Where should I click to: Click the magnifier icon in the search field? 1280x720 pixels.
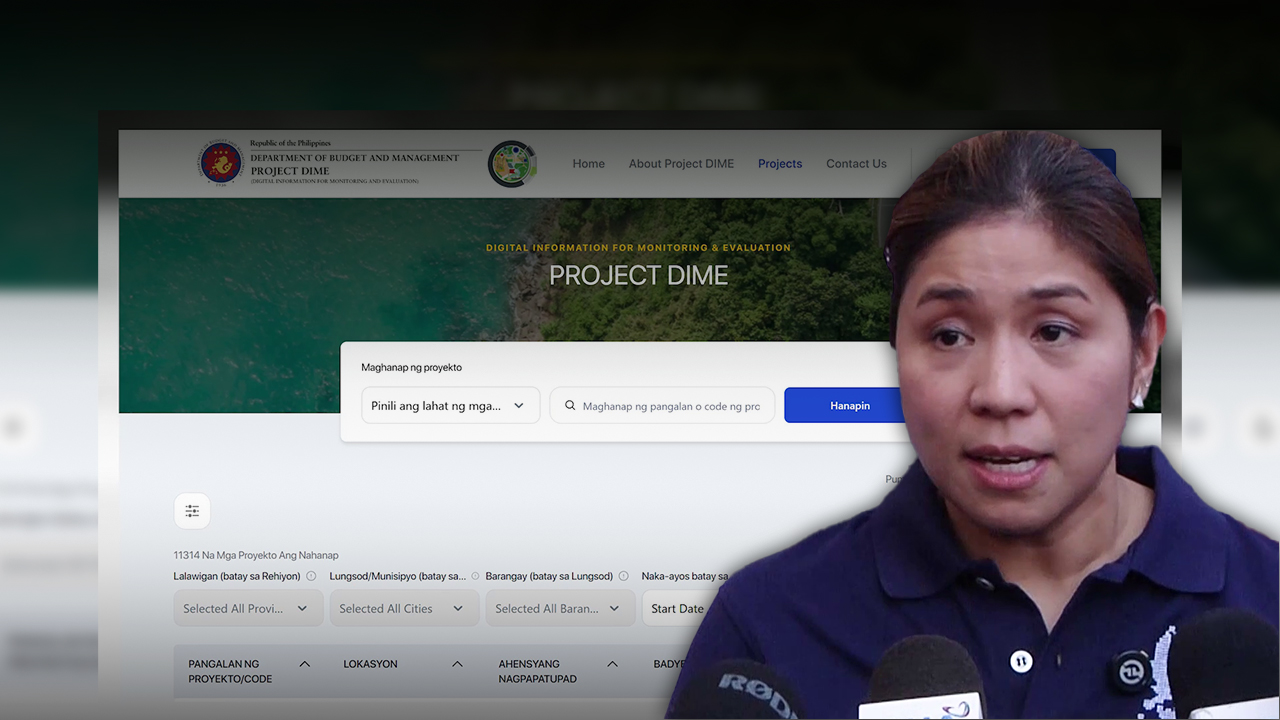[570, 406]
